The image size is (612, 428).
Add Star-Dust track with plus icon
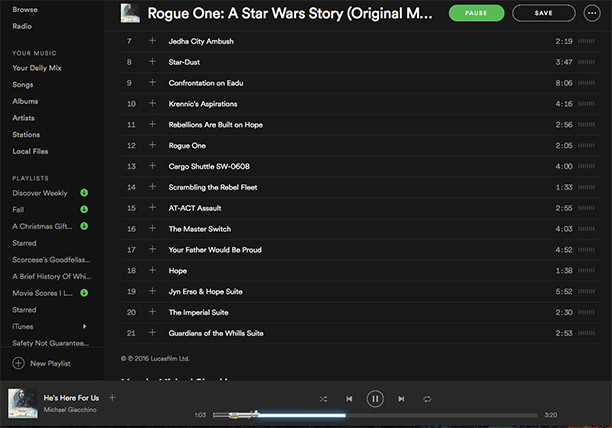(152, 62)
